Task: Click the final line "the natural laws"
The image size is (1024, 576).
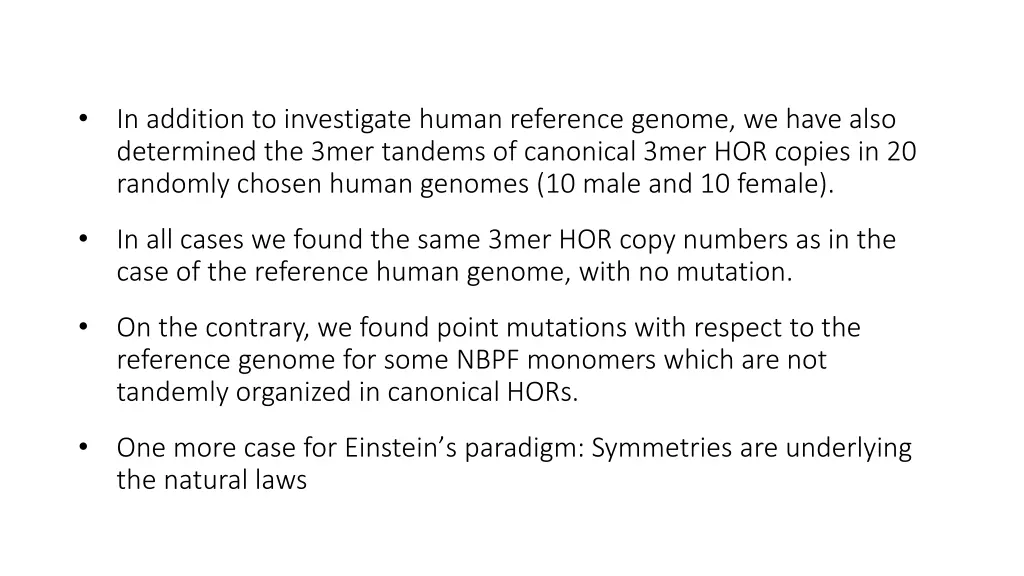Action: pyautogui.click(x=211, y=480)
